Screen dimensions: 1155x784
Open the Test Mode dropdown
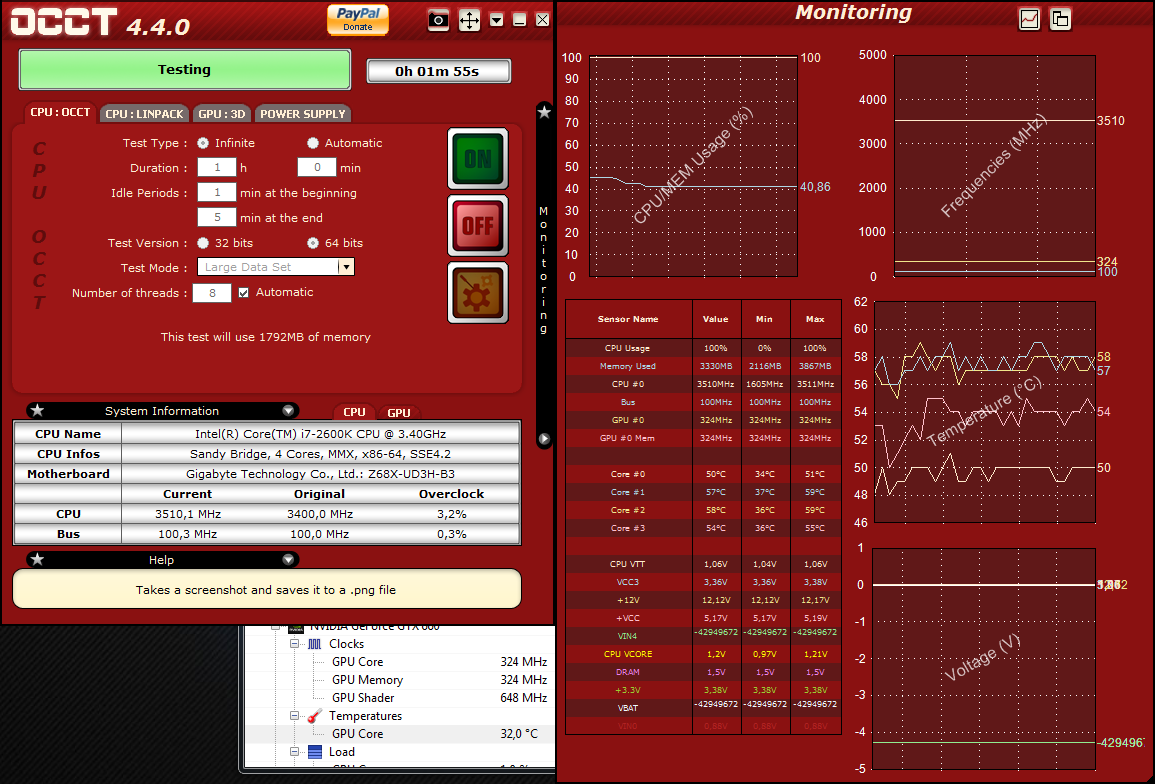(346, 268)
